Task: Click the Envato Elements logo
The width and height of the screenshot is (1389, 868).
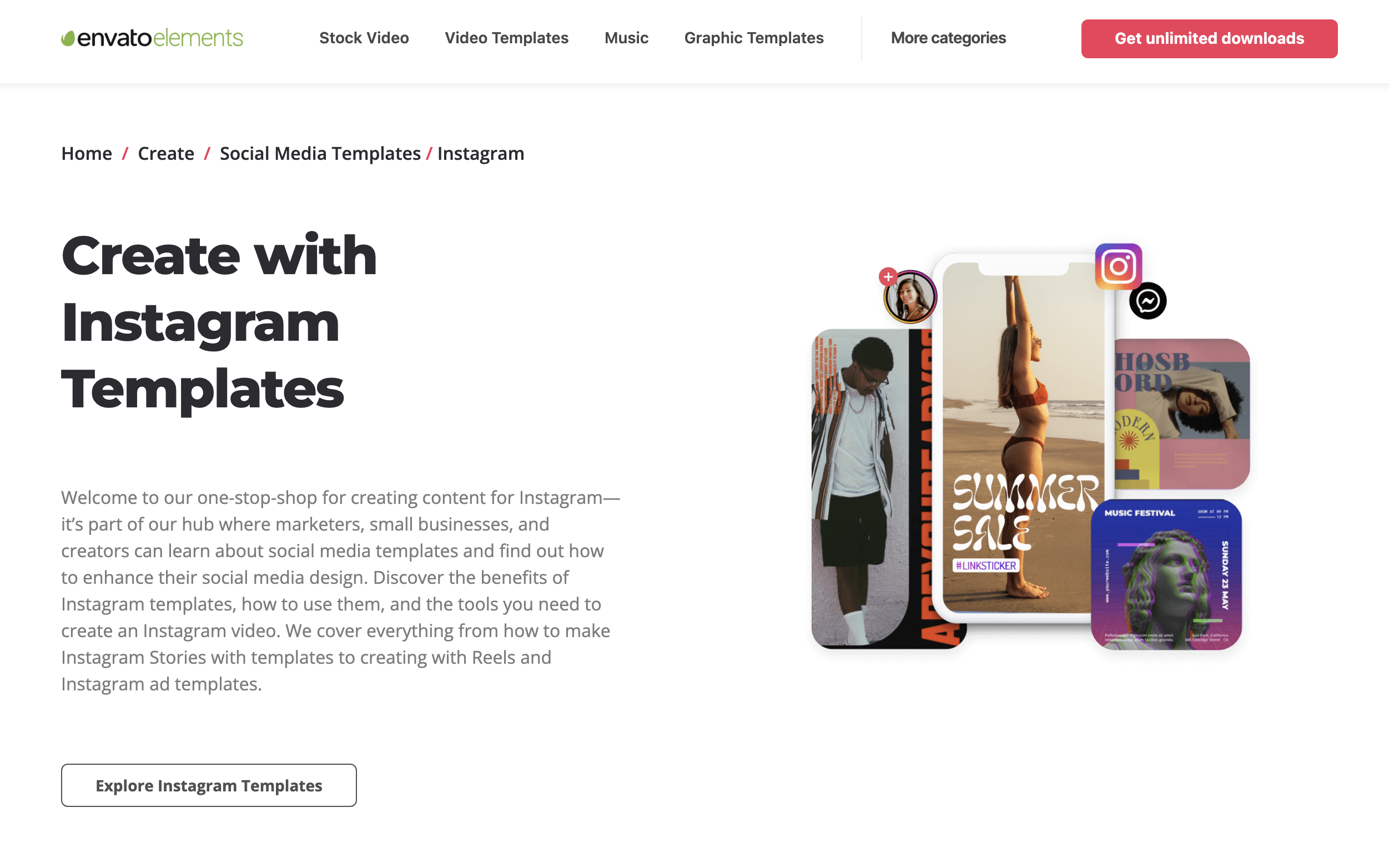Action: click(x=152, y=38)
